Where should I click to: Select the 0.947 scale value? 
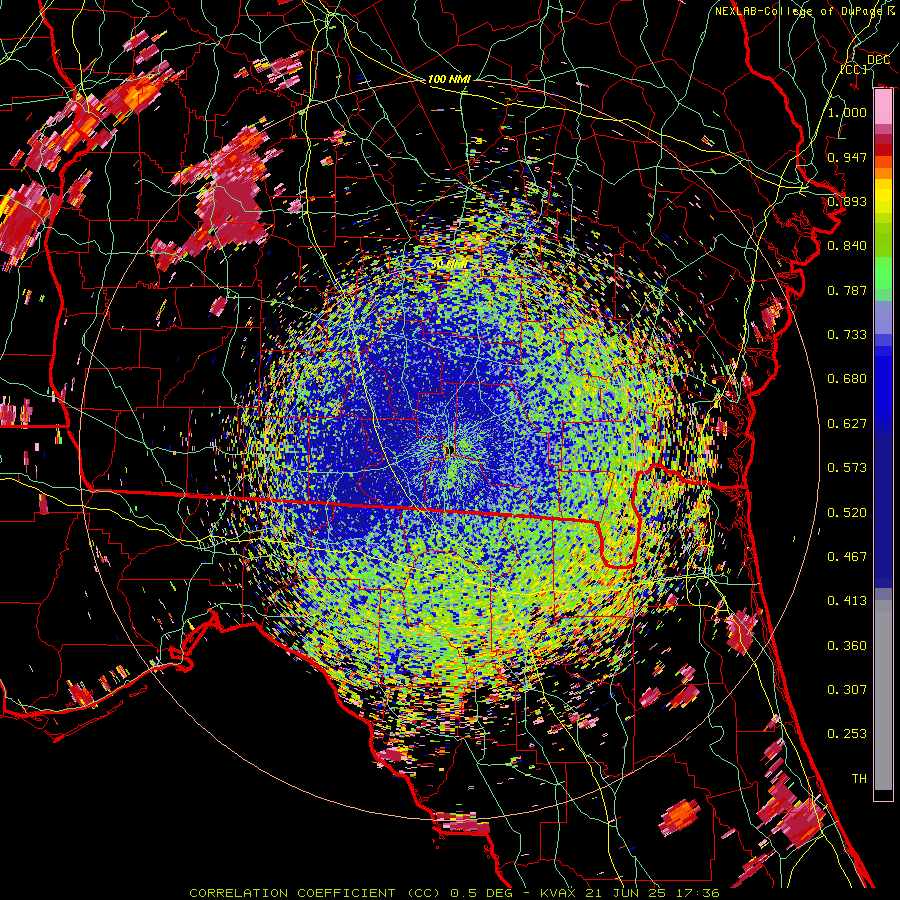(x=847, y=157)
